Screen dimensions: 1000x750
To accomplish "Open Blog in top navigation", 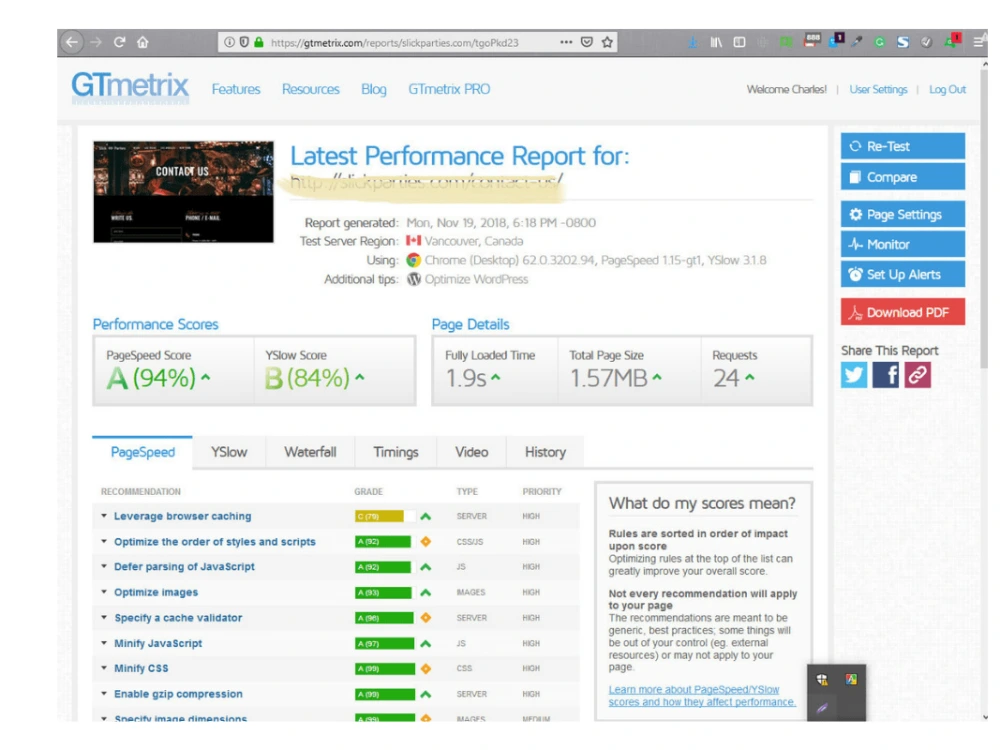I will tap(374, 89).
